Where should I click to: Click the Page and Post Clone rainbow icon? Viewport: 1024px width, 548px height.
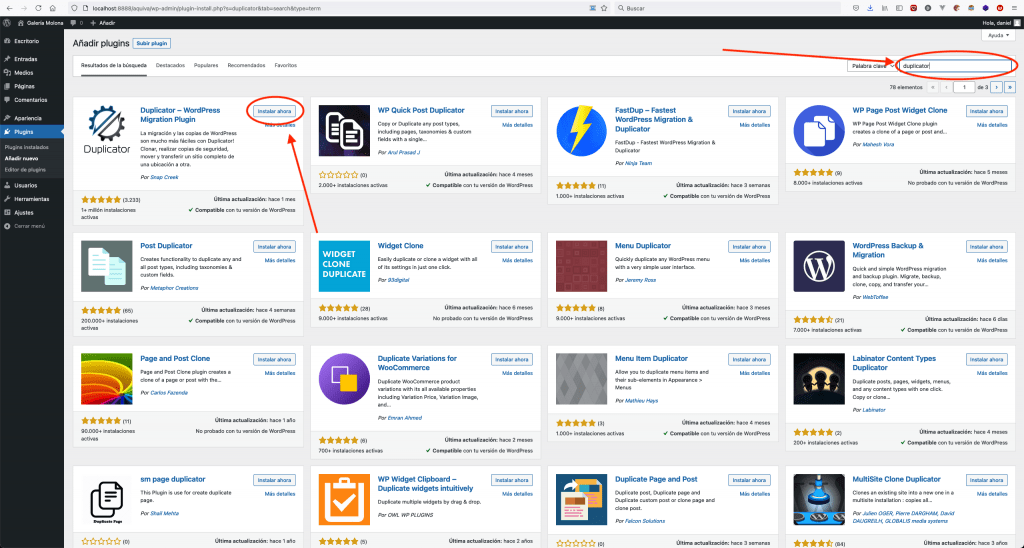(x=107, y=379)
